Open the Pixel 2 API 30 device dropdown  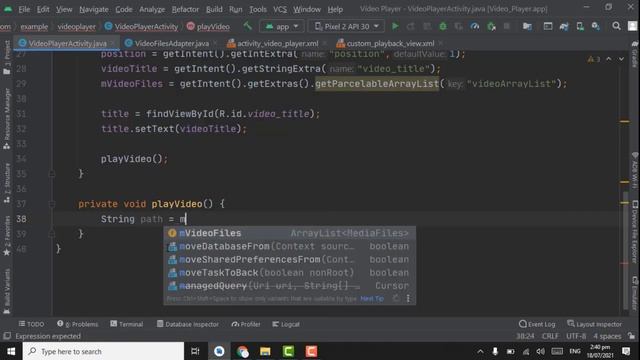[x=347, y=27]
